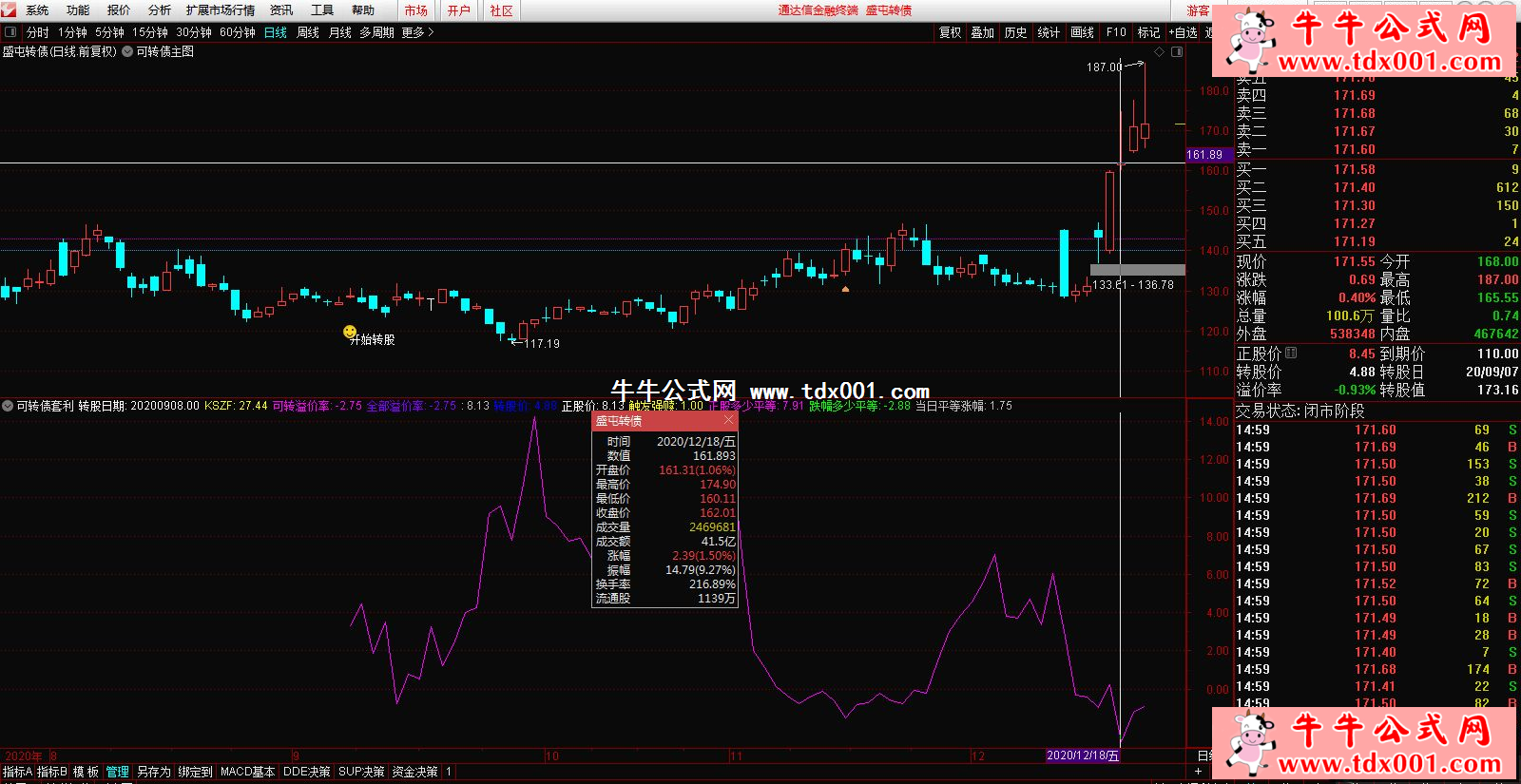Switch to 周线 weekly period

pos(308,32)
